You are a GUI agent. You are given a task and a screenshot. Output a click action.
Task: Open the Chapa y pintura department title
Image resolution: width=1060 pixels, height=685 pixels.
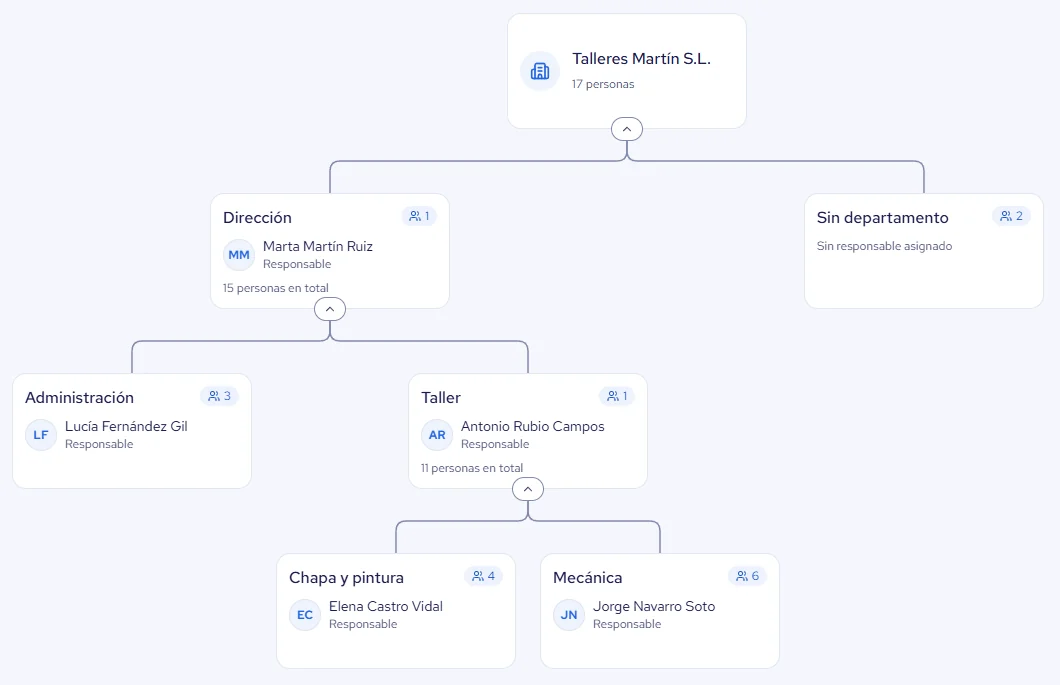347,577
